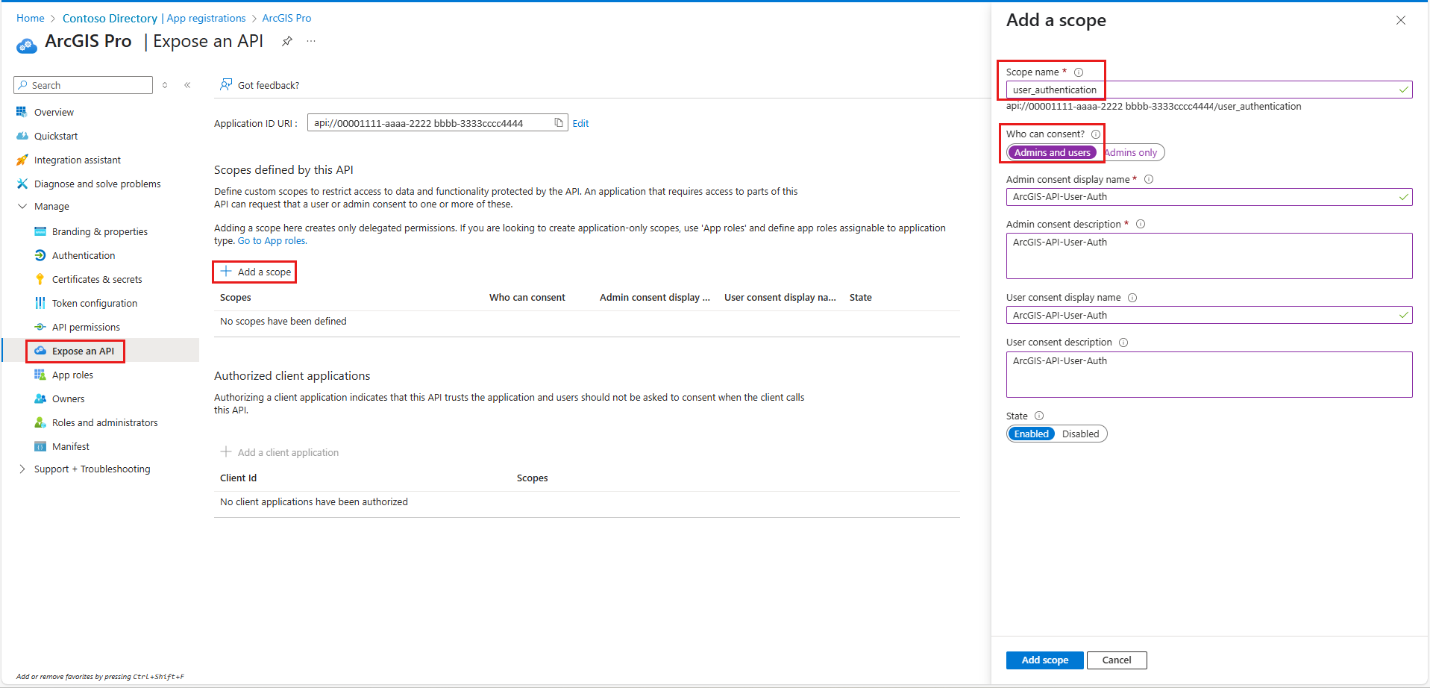Click Cancel in the Add a scope panel
The image size is (1430, 688).
click(x=1116, y=660)
